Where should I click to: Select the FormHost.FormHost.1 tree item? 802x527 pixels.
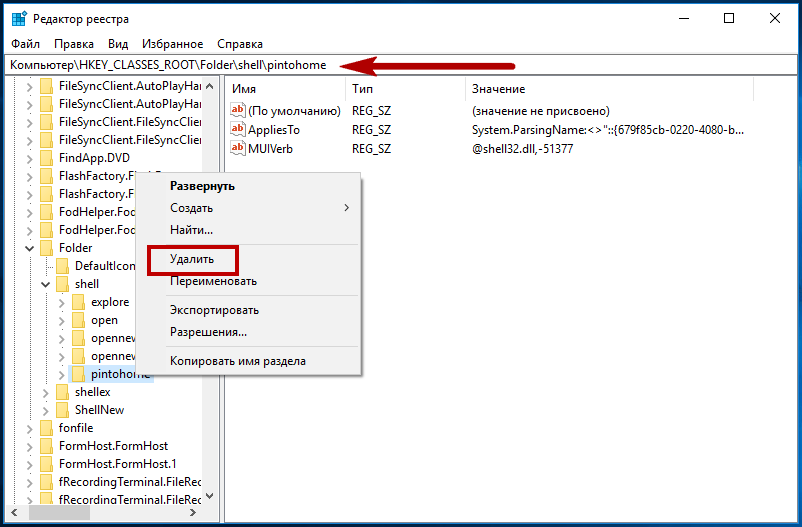pos(118,464)
